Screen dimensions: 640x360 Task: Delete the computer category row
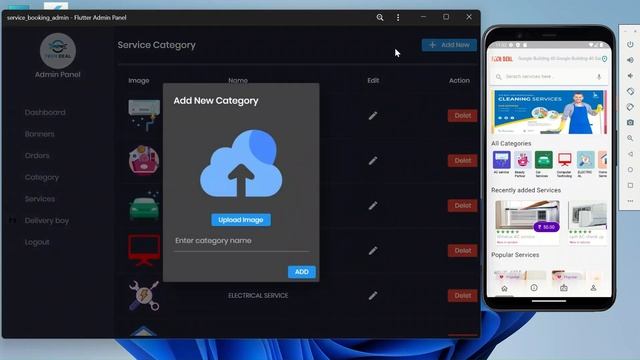tap(462, 251)
